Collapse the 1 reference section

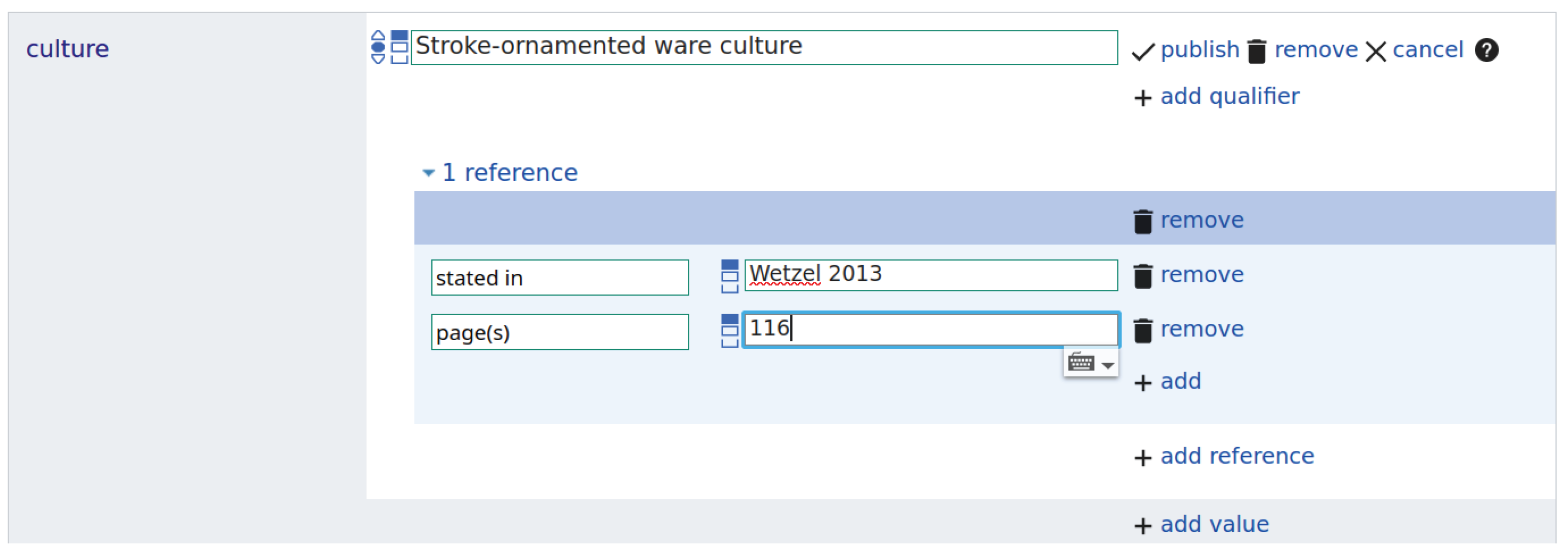click(429, 174)
